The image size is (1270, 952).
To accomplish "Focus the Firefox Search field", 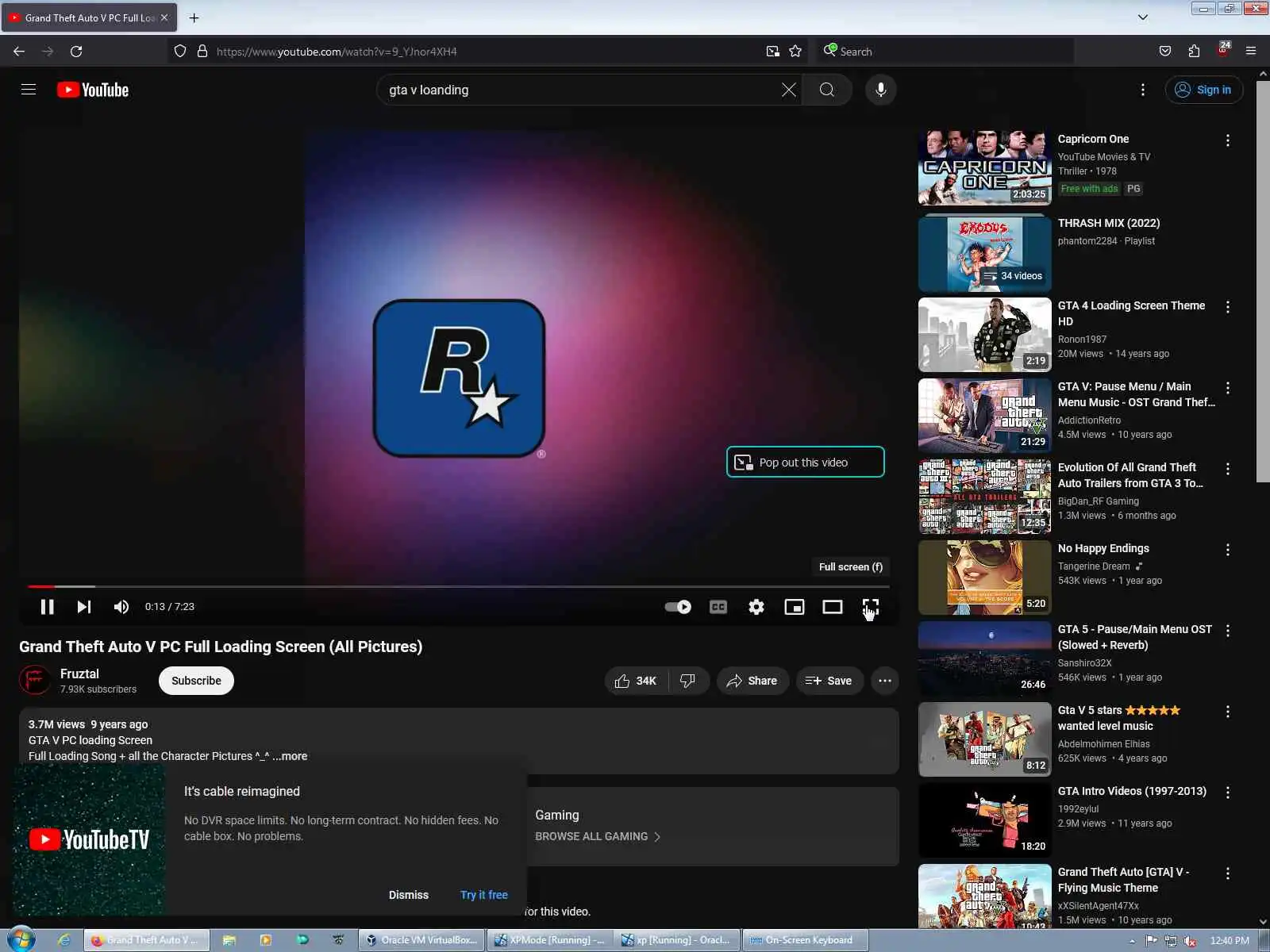I will pos(945,52).
